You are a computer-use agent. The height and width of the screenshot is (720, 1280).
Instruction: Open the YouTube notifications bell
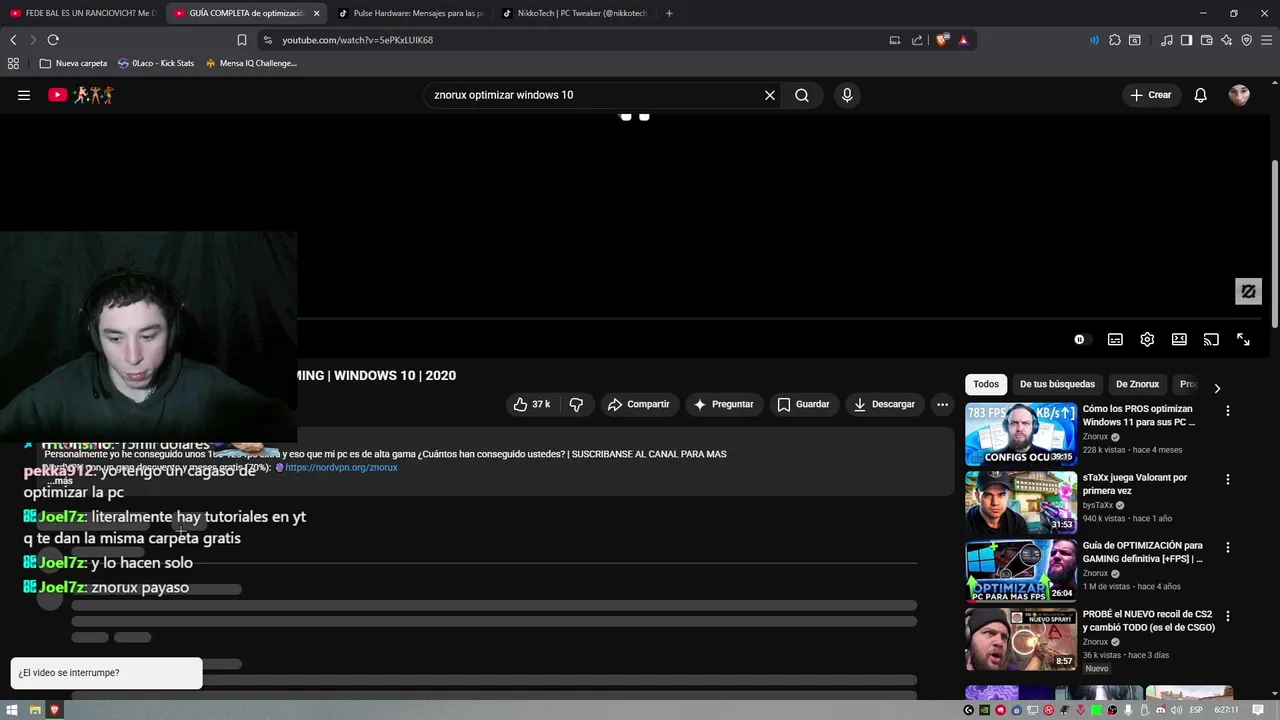coord(1201,95)
